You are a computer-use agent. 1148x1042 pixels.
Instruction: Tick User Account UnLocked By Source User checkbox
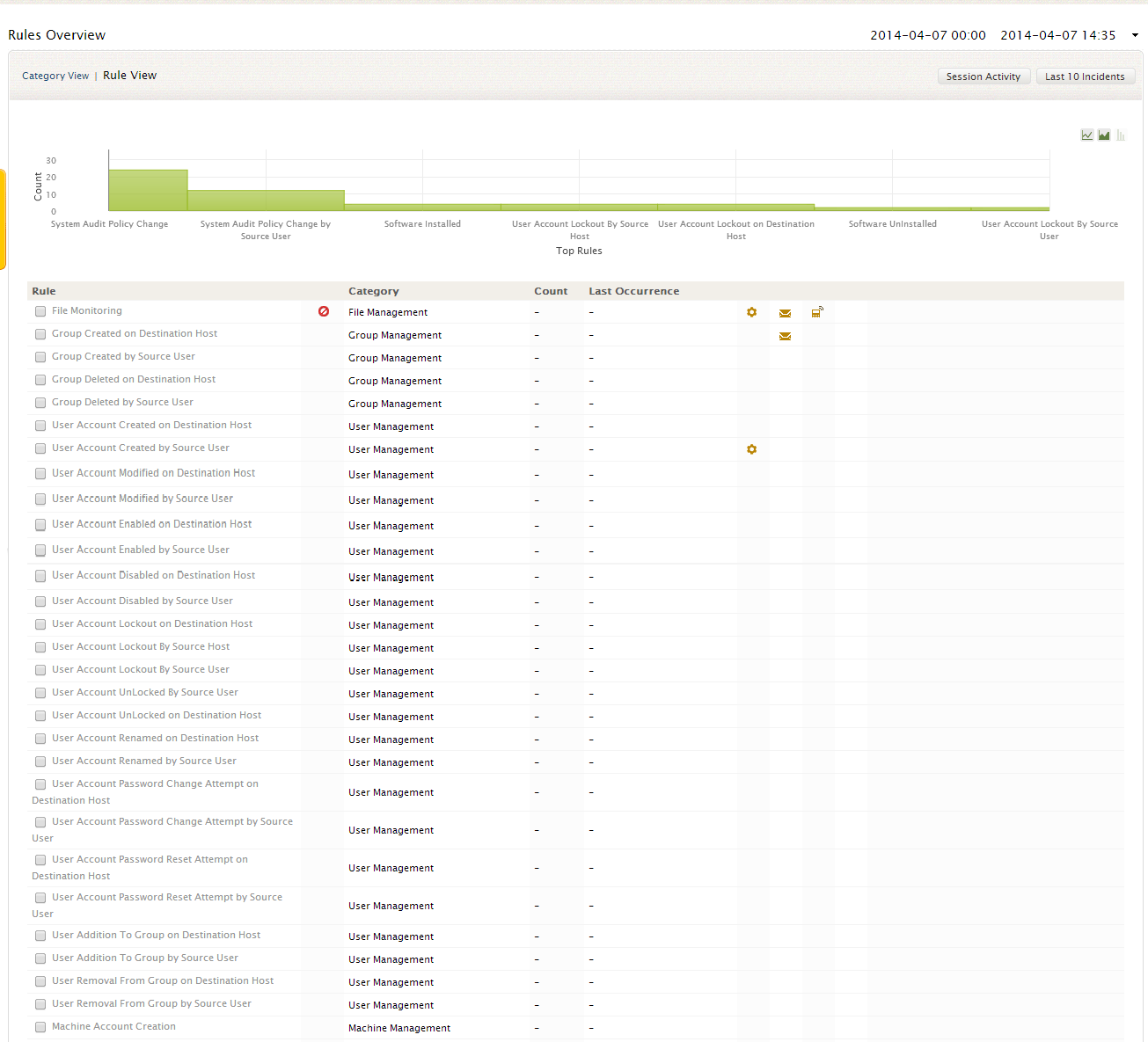coord(40,693)
